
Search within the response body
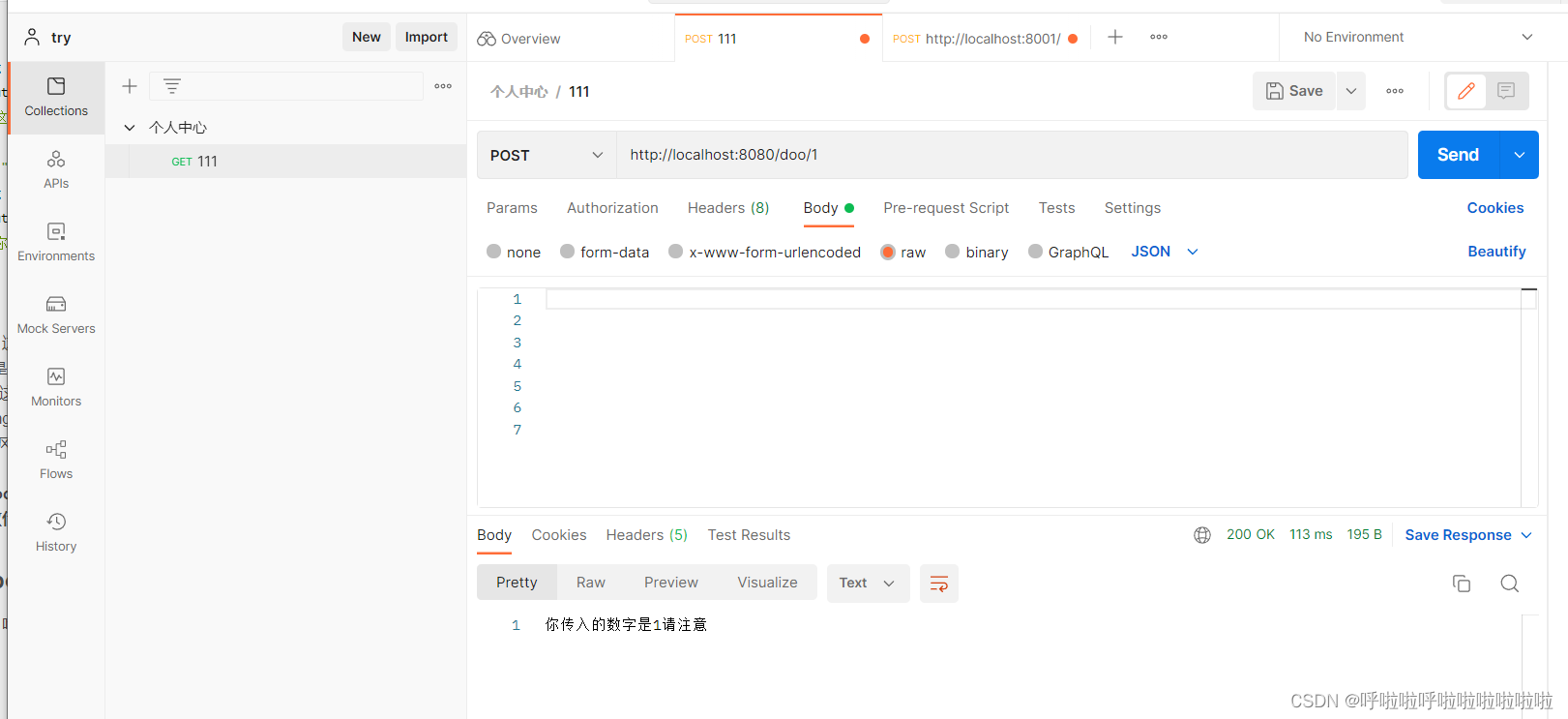(1510, 584)
